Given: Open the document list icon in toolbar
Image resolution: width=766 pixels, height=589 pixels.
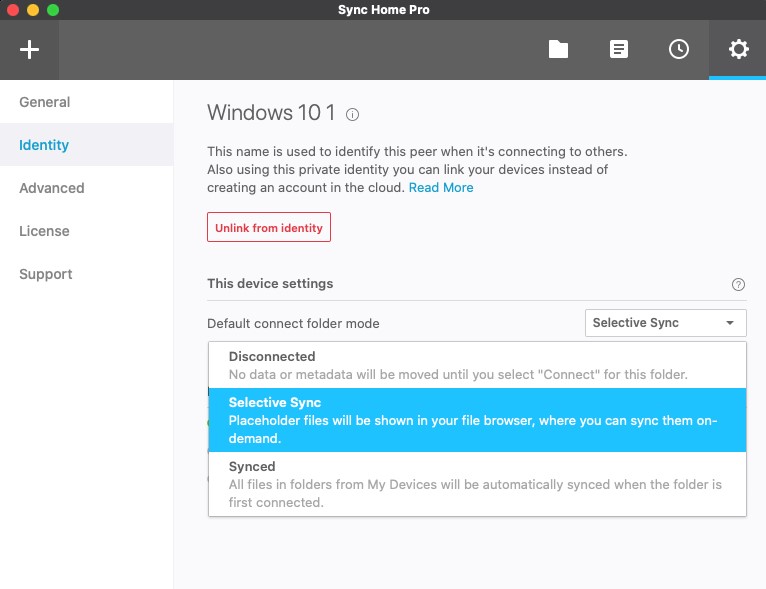Looking at the screenshot, I should point(618,49).
